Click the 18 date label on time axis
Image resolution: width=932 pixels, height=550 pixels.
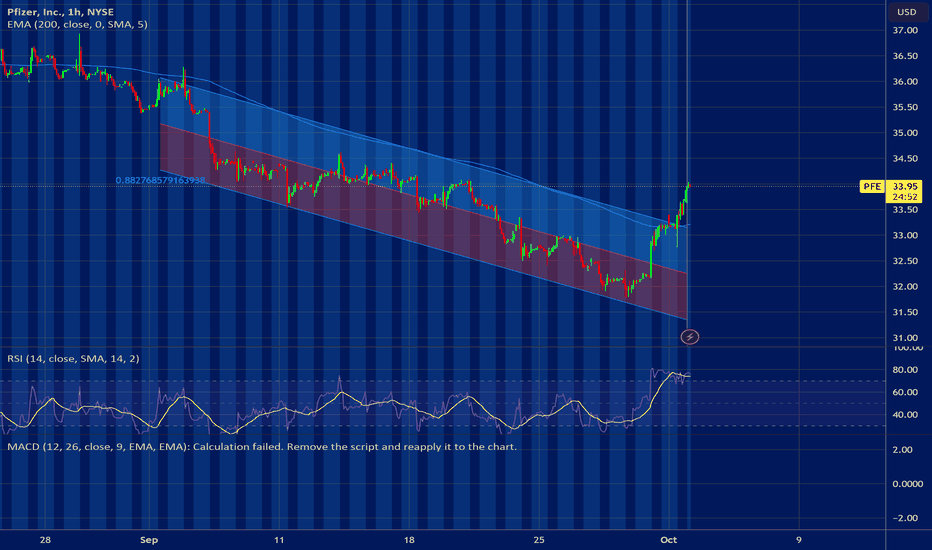click(409, 540)
